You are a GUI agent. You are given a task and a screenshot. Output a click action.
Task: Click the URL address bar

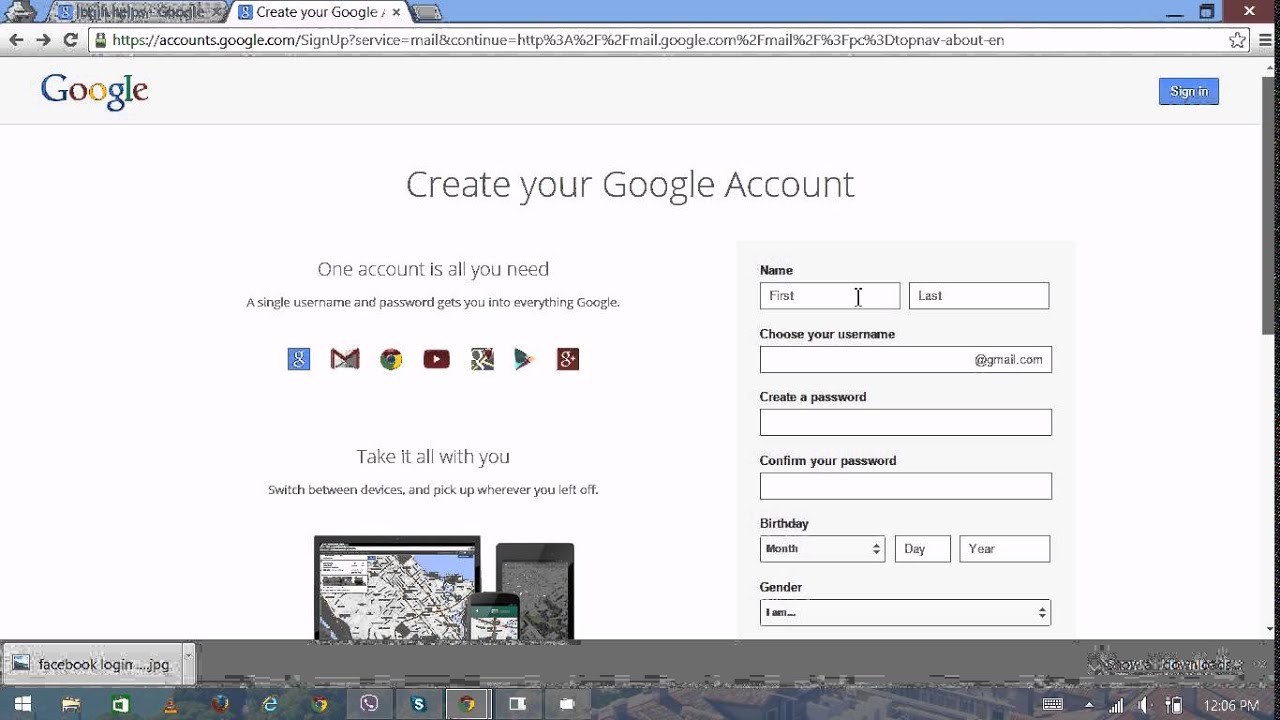coord(660,40)
